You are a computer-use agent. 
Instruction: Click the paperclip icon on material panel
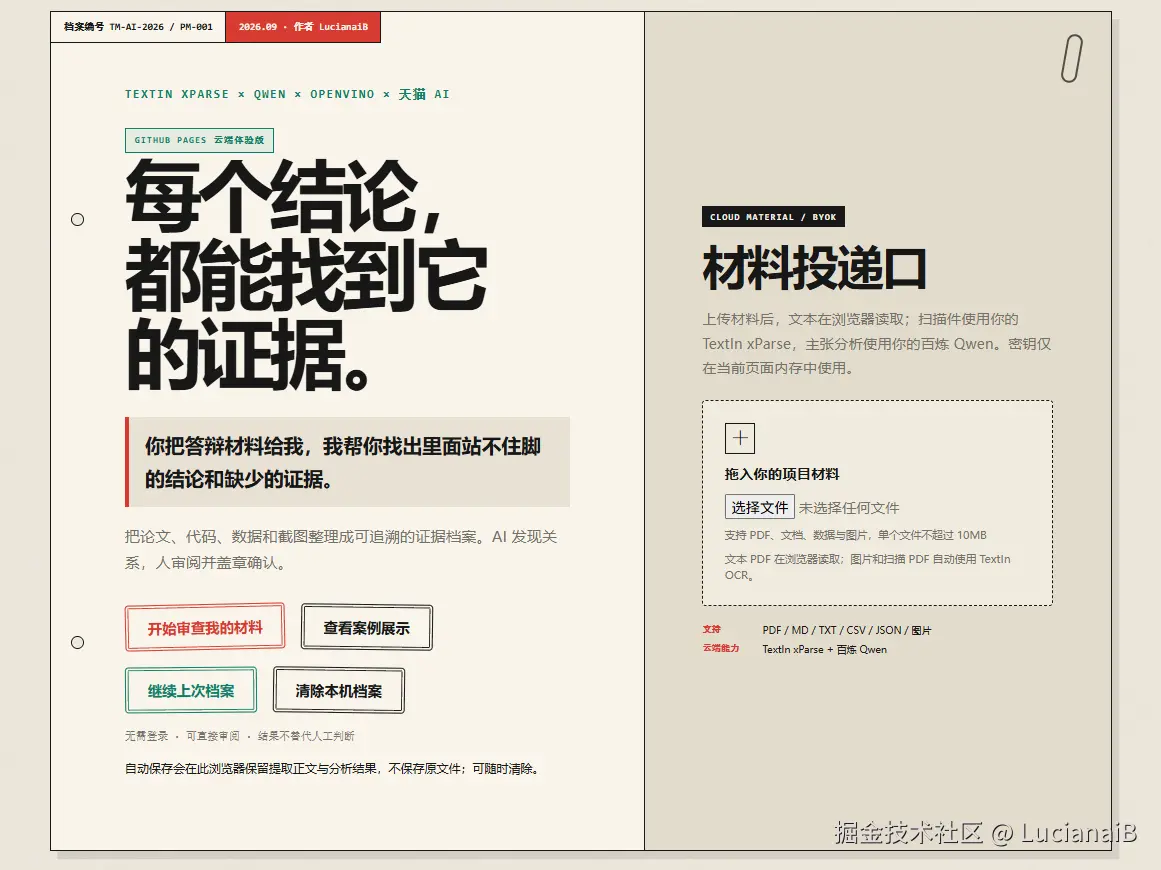tap(1071, 58)
